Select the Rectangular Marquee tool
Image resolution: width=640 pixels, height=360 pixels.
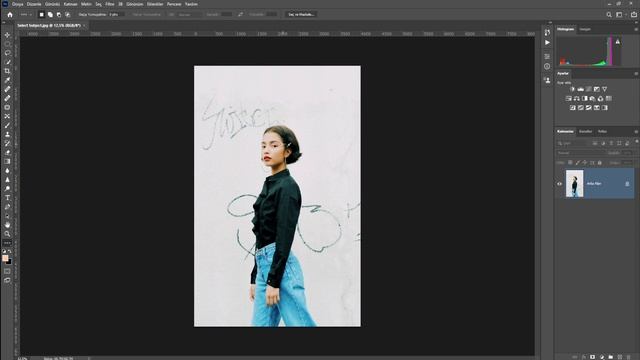pos(7,44)
